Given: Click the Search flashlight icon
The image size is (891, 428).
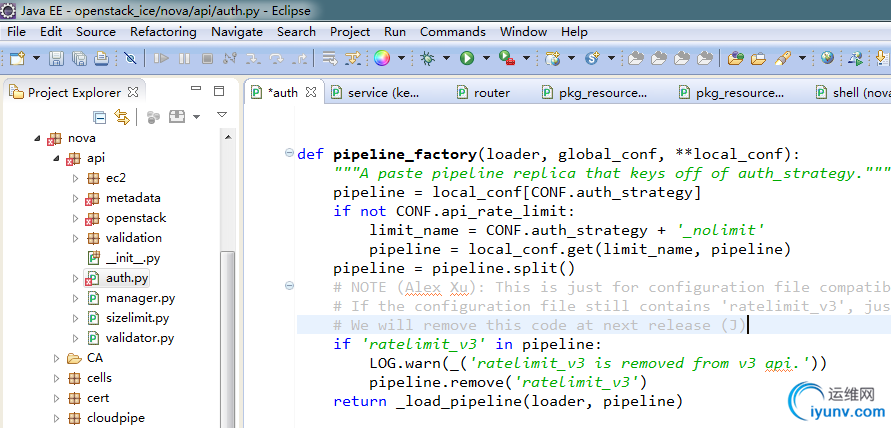Looking at the screenshot, I should click(x=783, y=58).
